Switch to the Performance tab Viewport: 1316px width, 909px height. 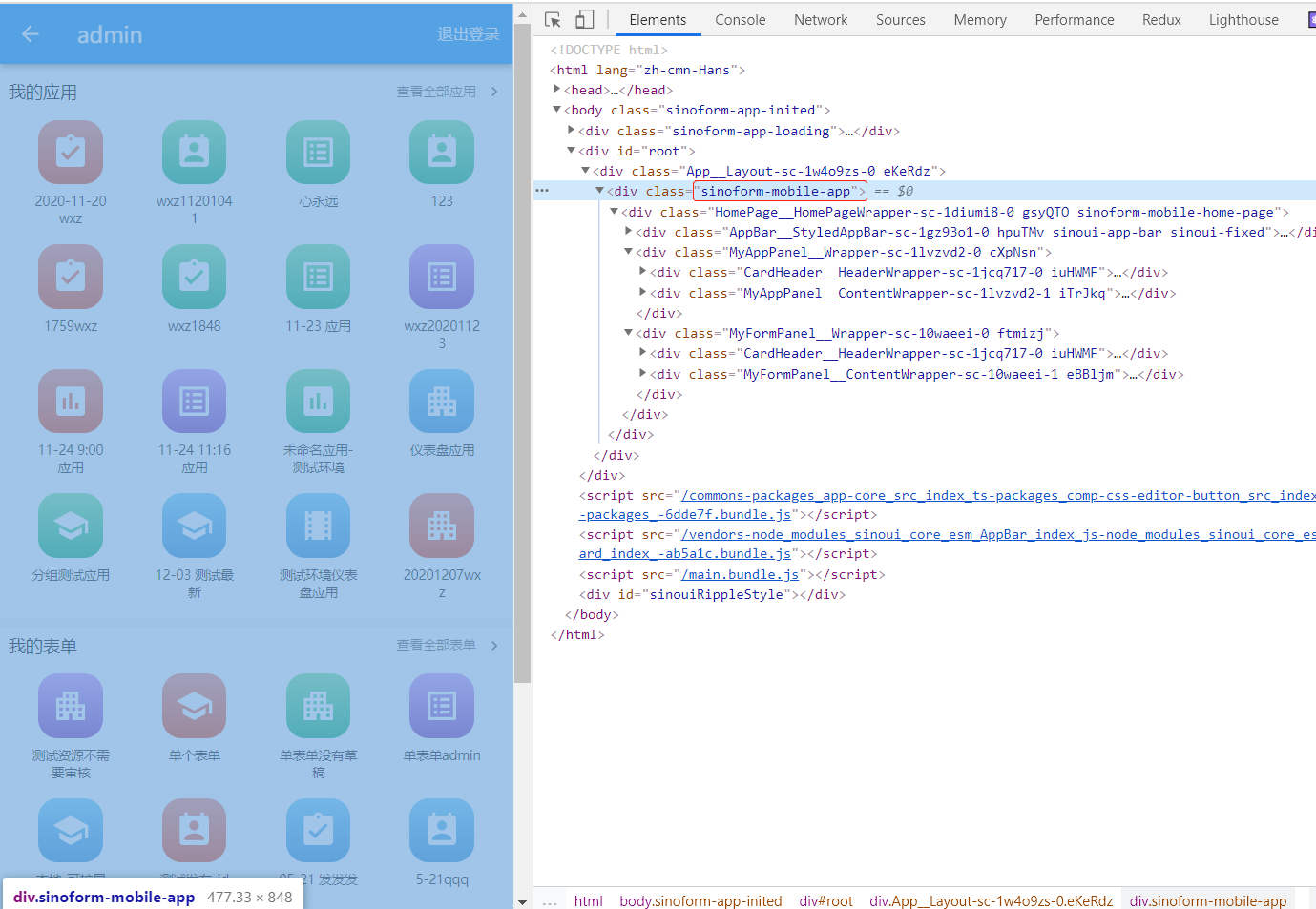tap(1075, 19)
